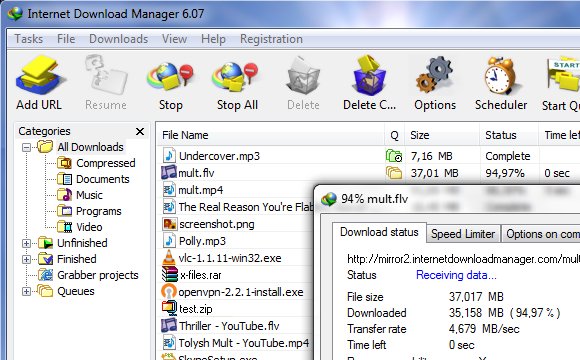The width and height of the screenshot is (580, 360).
Task: Sort by the Size column header
Action: tap(442, 135)
